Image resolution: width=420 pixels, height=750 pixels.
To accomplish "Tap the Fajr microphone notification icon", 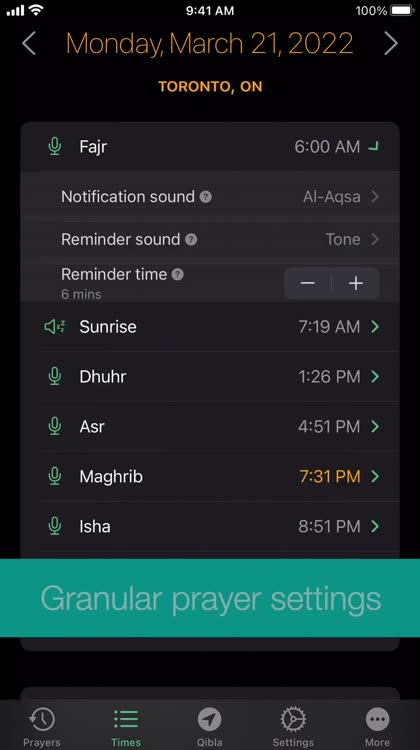I will 55,146.
